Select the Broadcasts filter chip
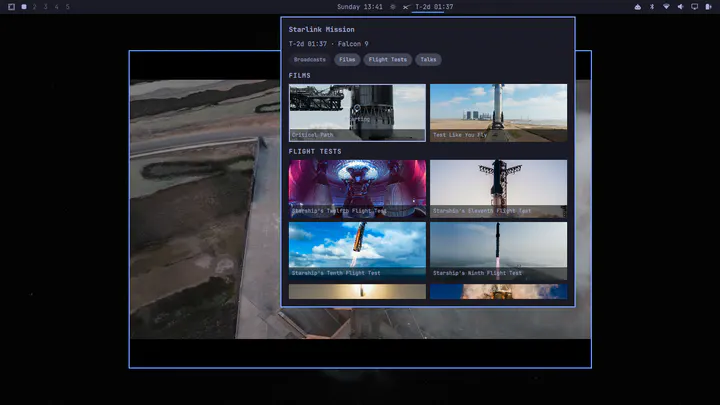 coord(310,60)
